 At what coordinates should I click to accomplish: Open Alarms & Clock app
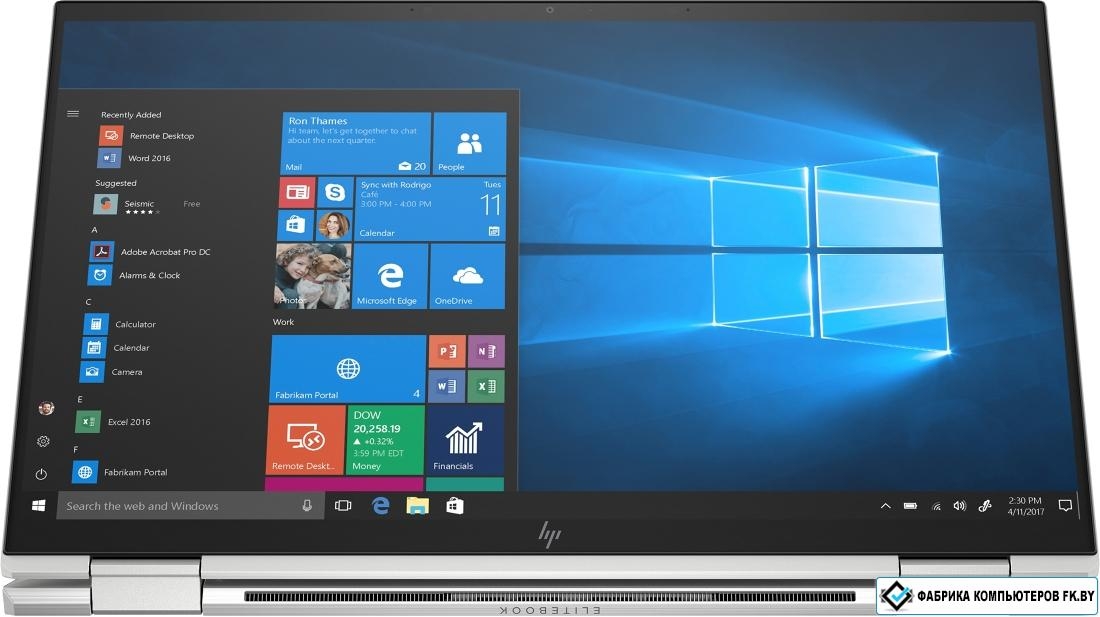(134, 276)
